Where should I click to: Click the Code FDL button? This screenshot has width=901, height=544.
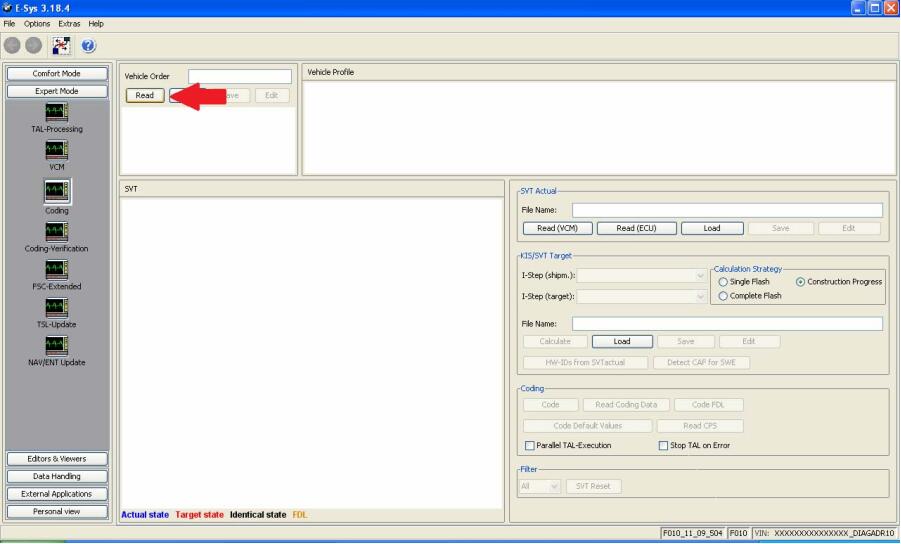(708, 405)
